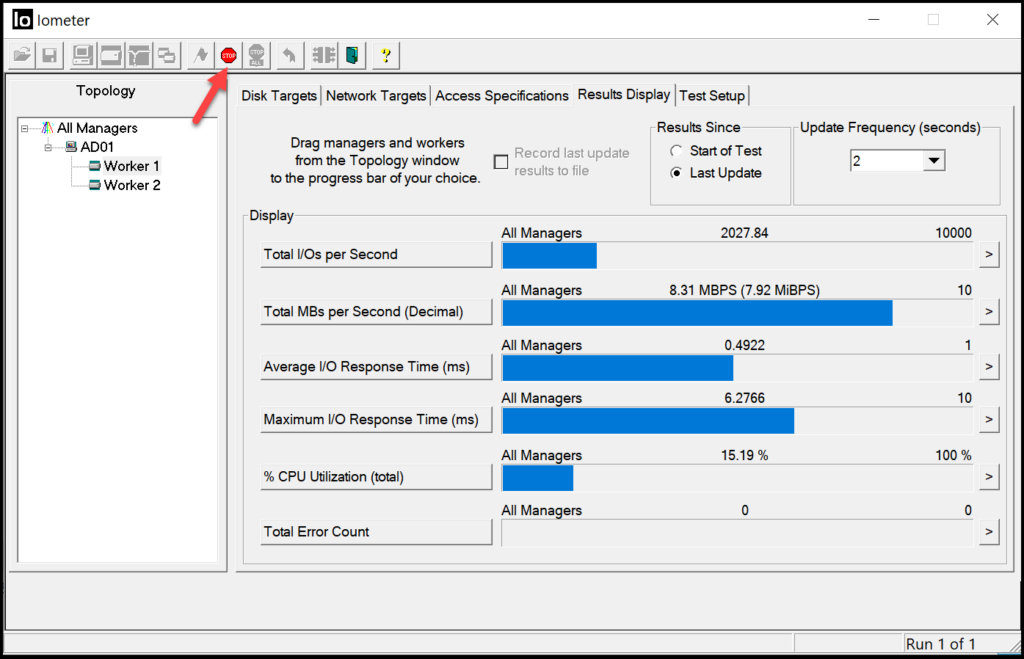Open a saved test configuration file

point(21,55)
